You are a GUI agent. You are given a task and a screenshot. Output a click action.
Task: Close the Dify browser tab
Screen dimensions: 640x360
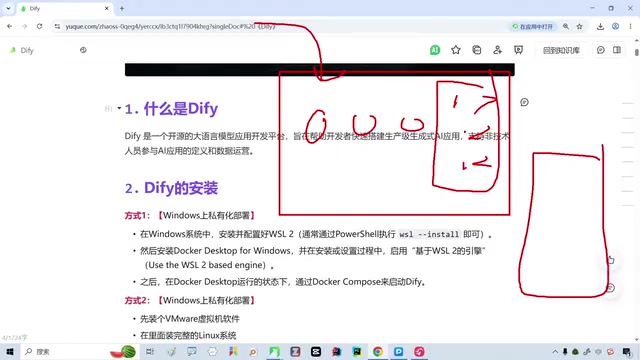click(x=107, y=8)
